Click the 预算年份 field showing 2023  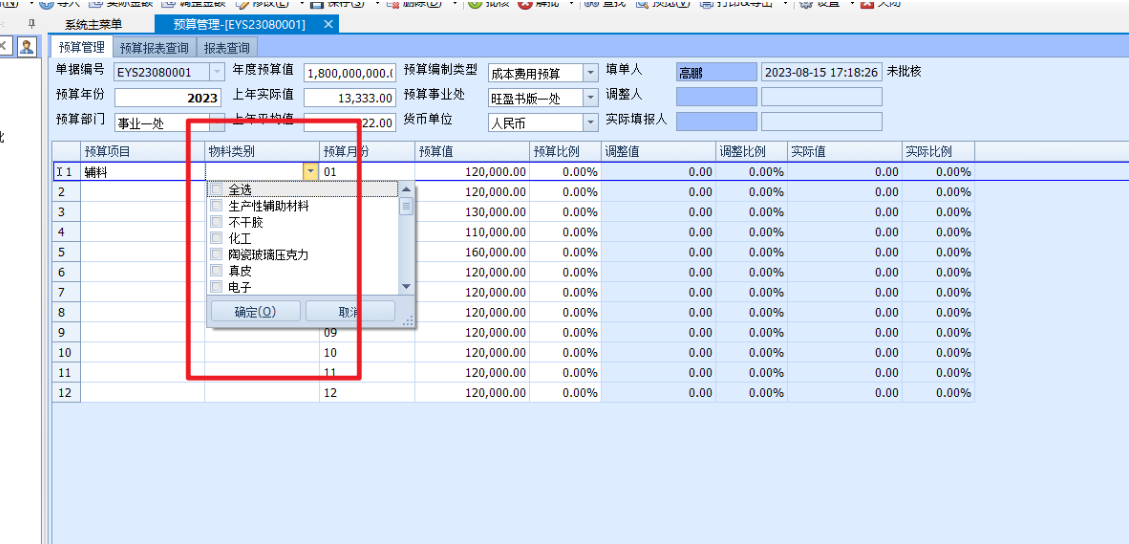pos(166,98)
